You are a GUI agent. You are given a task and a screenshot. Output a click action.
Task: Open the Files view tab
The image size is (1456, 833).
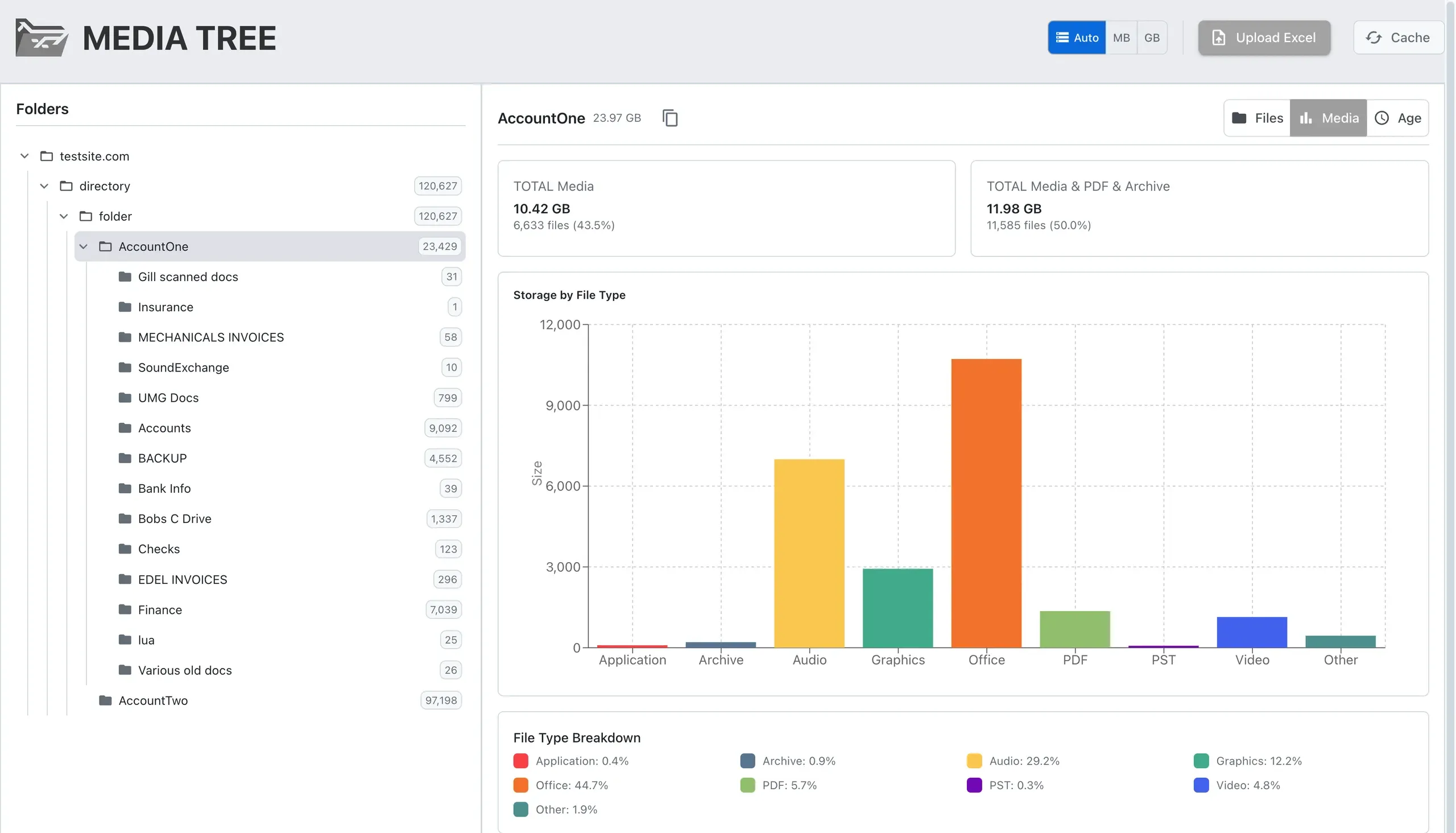pos(1257,118)
